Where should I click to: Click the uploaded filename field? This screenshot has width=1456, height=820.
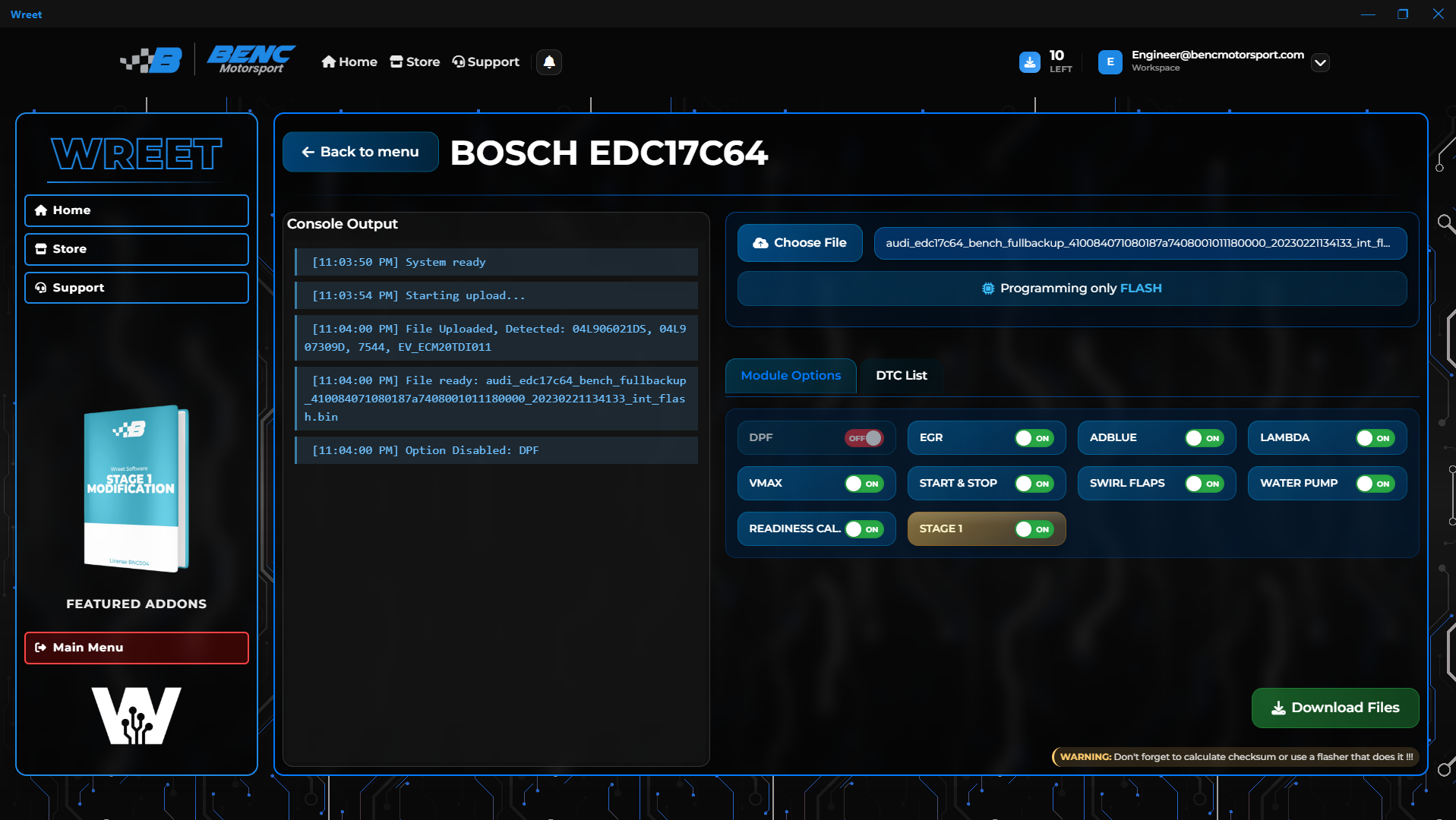[x=1141, y=243]
